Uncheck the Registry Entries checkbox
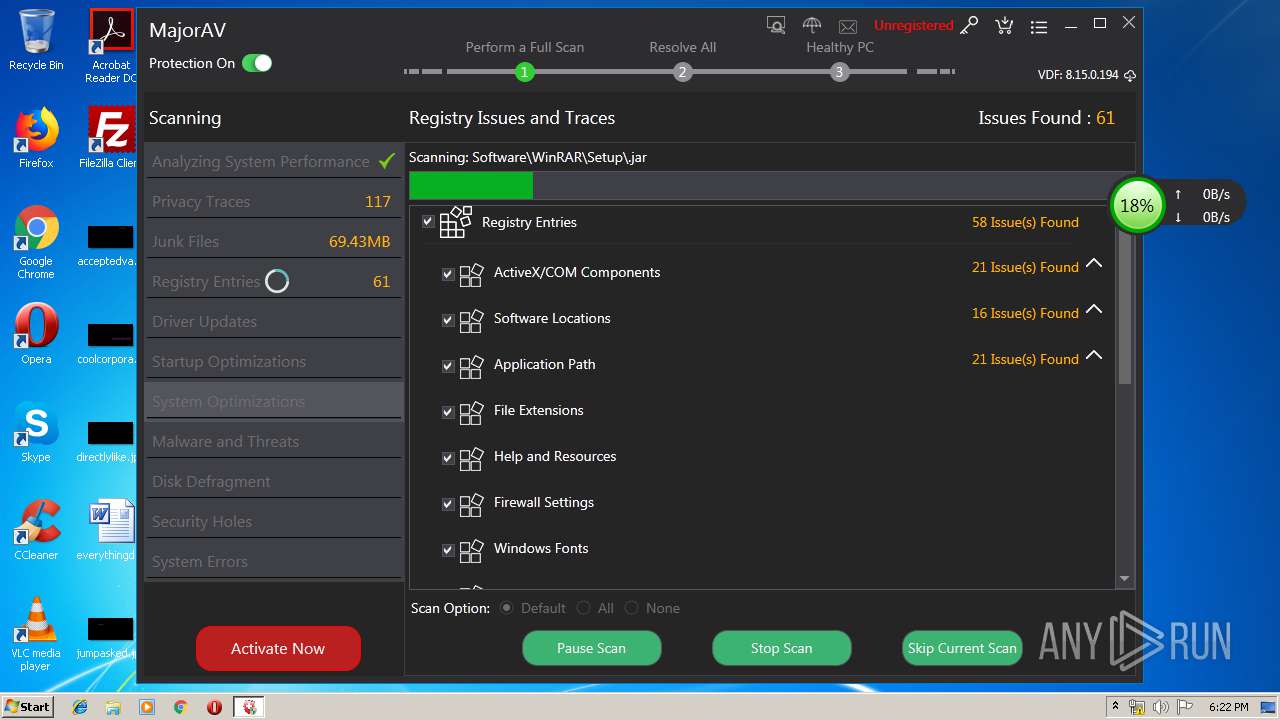This screenshot has height=720, width=1280. click(x=428, y=222)
